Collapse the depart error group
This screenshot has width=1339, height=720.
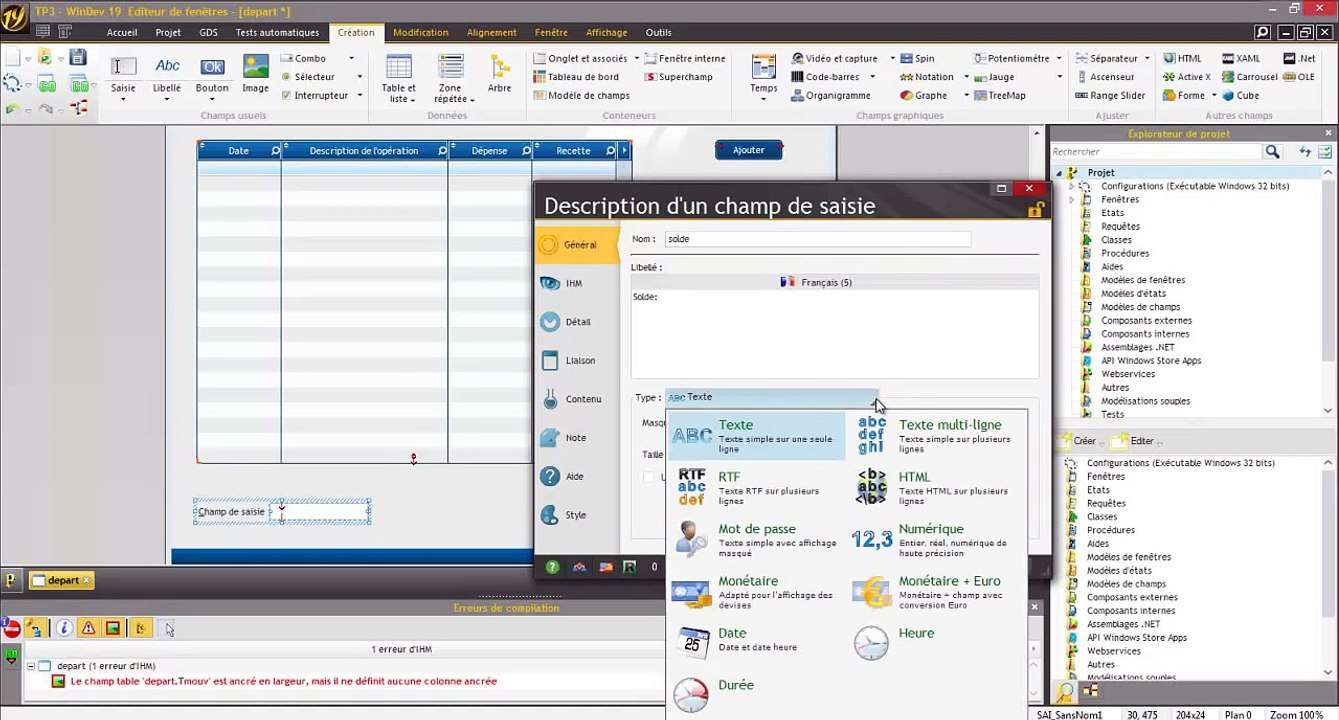[31, 666]
